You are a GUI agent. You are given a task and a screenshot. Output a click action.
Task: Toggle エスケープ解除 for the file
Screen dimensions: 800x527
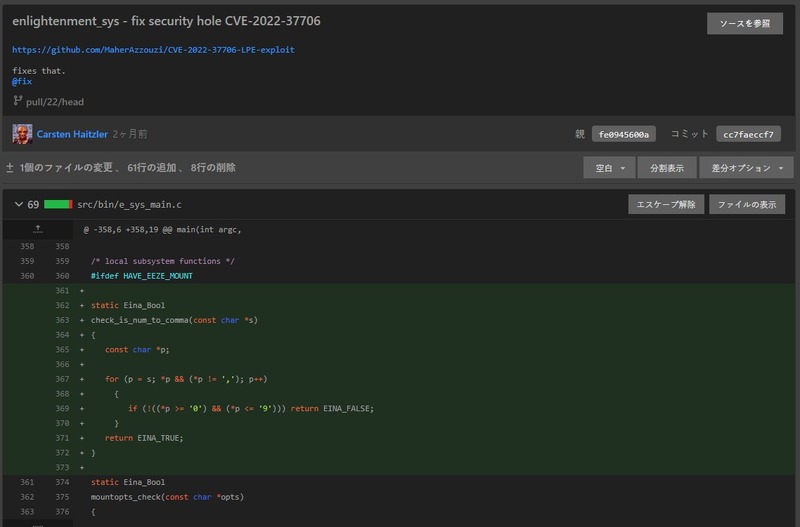click(665, 205)
